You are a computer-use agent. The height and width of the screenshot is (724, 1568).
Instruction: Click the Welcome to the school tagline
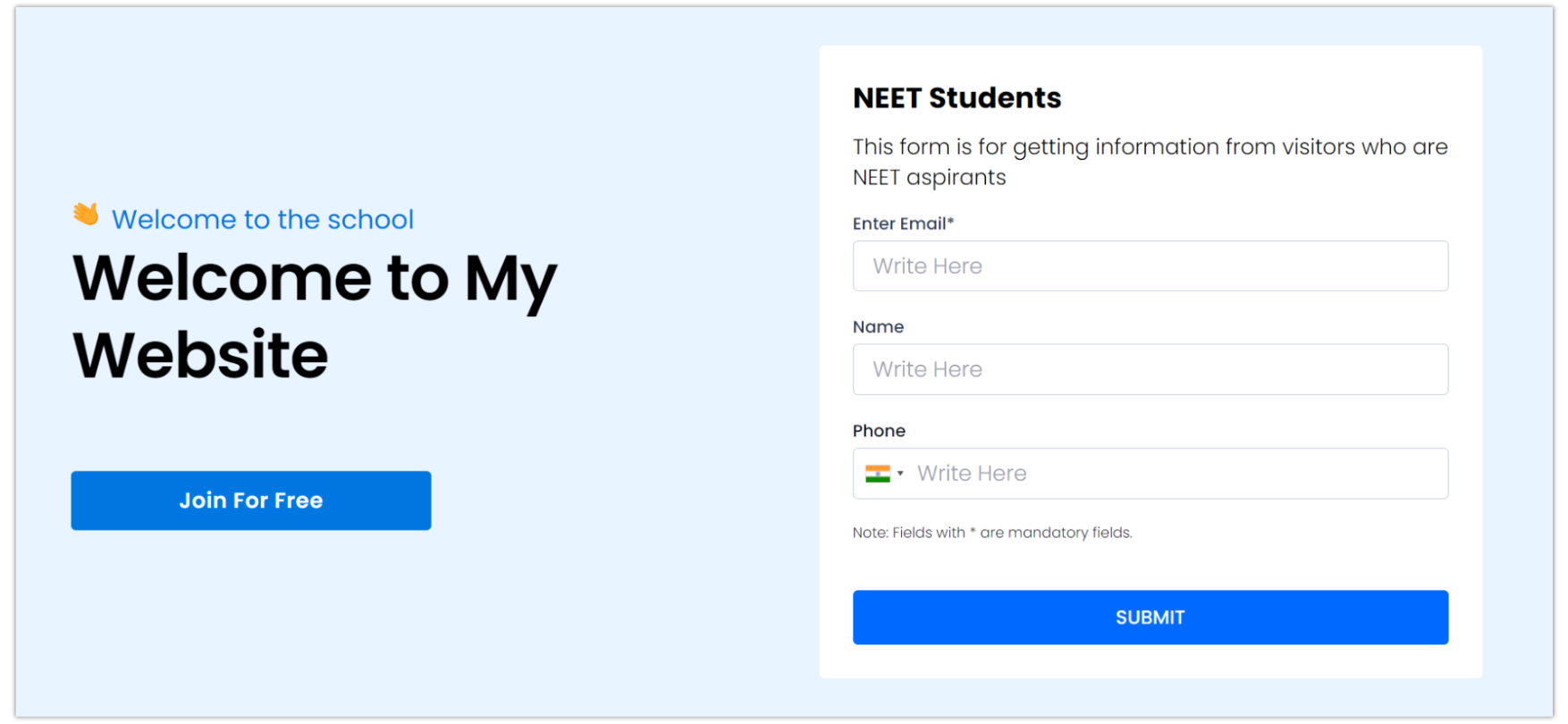point(263,219)
